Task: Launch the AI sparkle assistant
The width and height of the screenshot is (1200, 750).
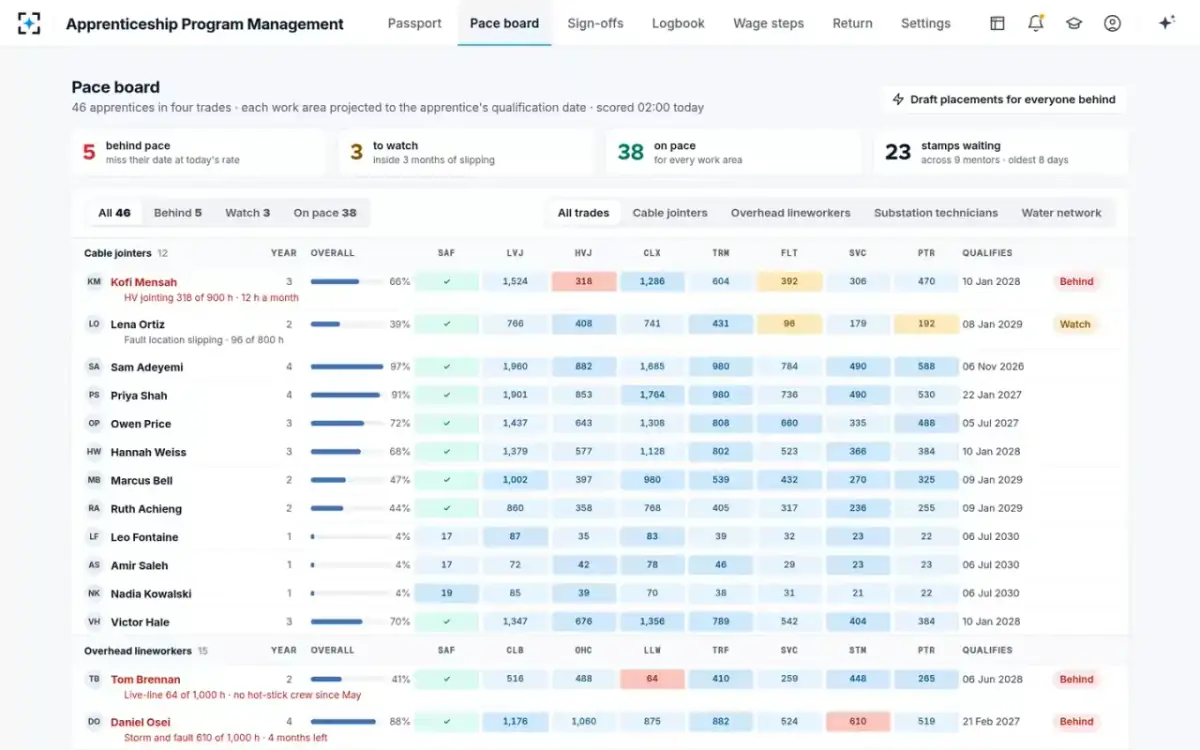Action: tap(1166, 23)
